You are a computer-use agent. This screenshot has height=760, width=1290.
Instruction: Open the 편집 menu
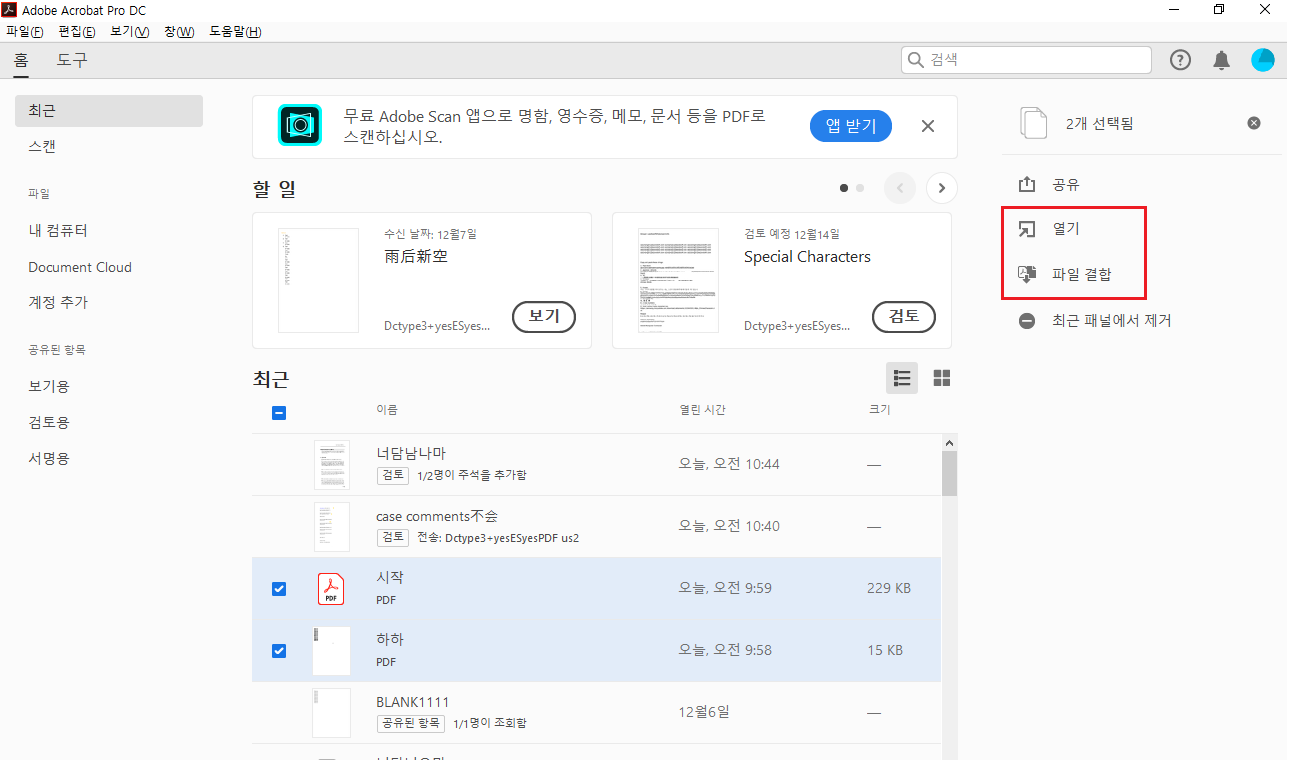(77, 32)
